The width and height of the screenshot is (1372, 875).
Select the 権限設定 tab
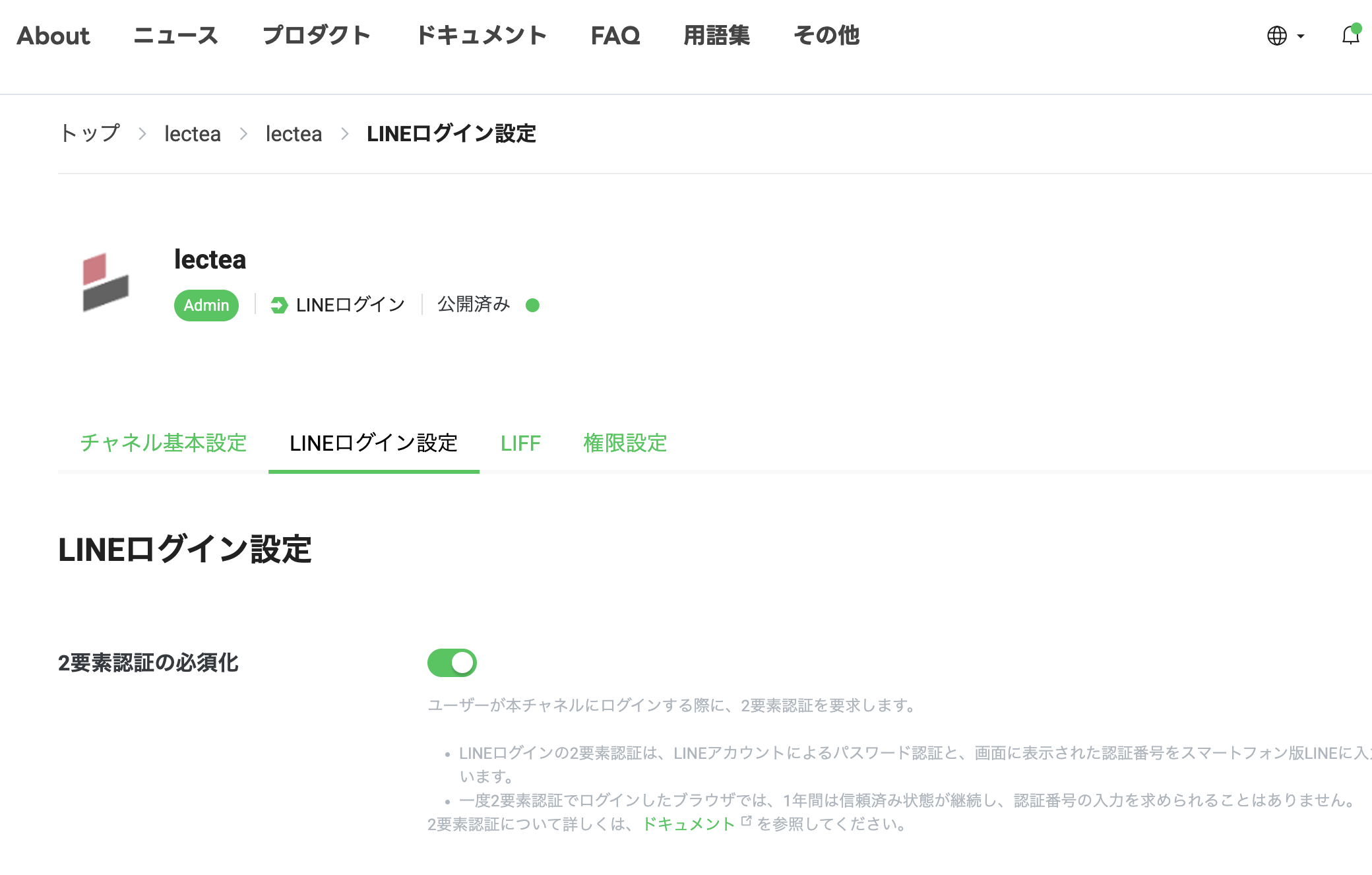point(625,443)
